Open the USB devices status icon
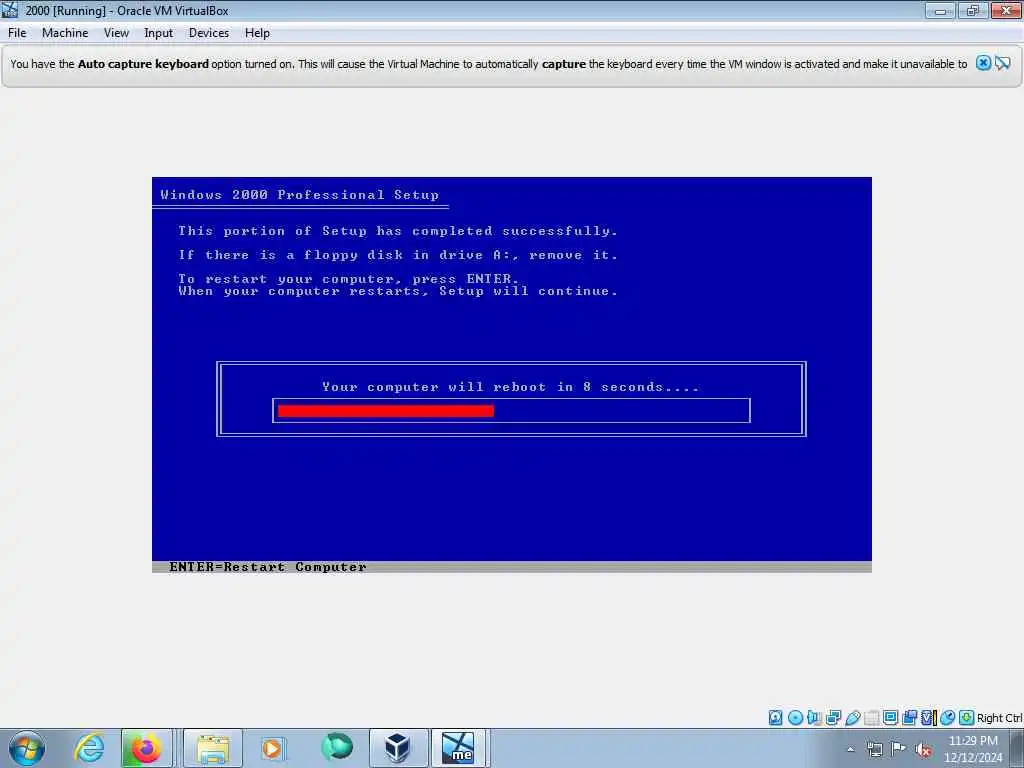The image size is (1024, 768). (853, 718)
